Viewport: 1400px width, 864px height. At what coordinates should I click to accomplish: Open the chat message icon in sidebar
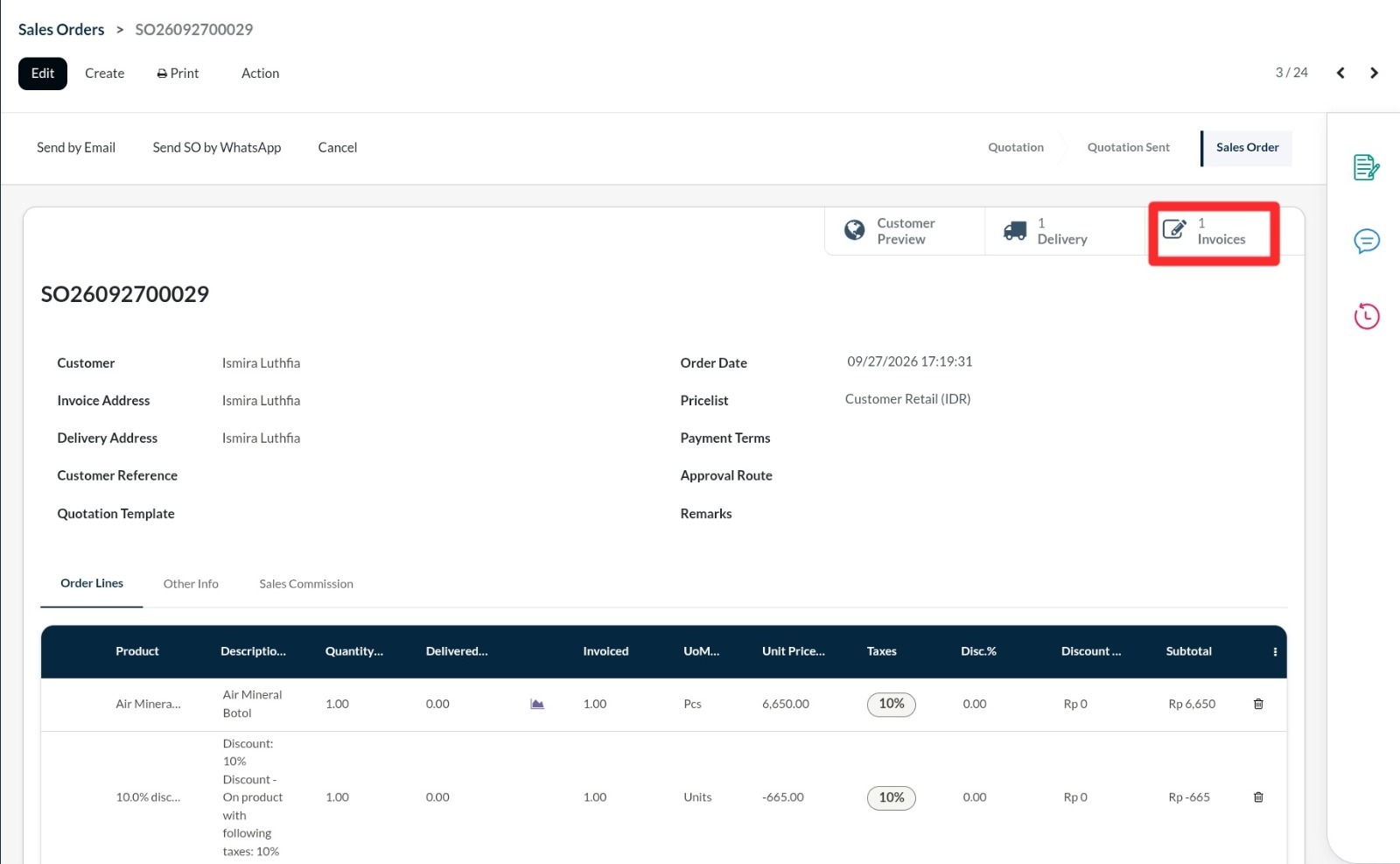click(1366, 241)
